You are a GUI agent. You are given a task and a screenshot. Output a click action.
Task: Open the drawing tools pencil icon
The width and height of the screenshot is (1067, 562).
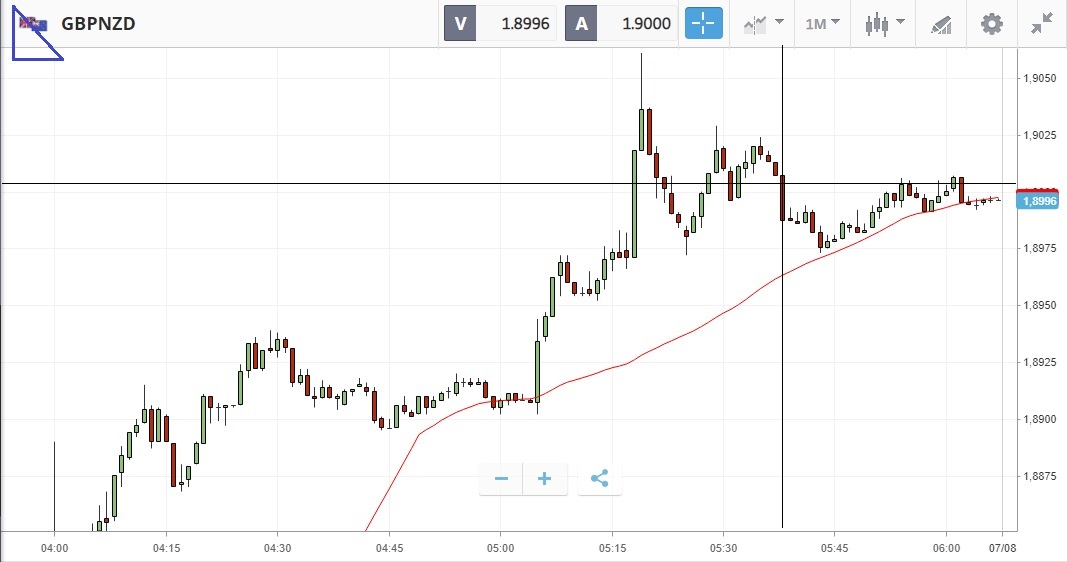941,24
